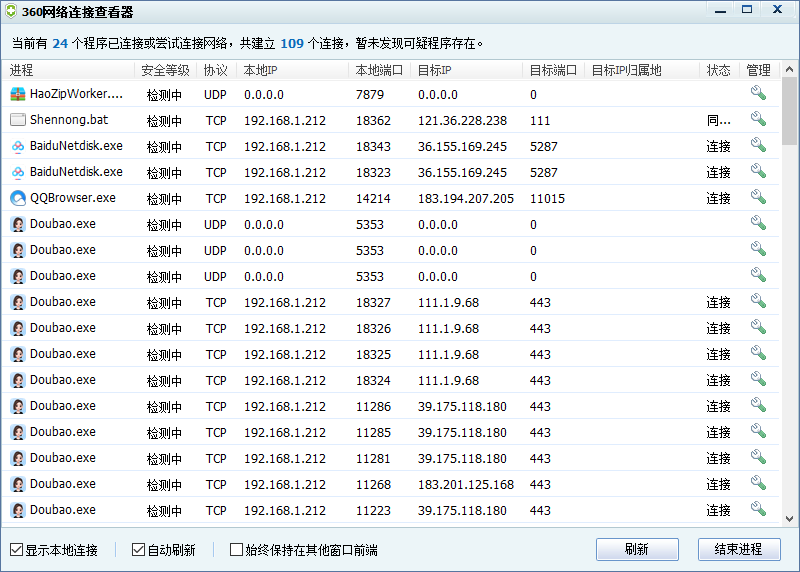Select local port 7879 cell
Screen dimensions: 800x572
click(x=370, y=94)
